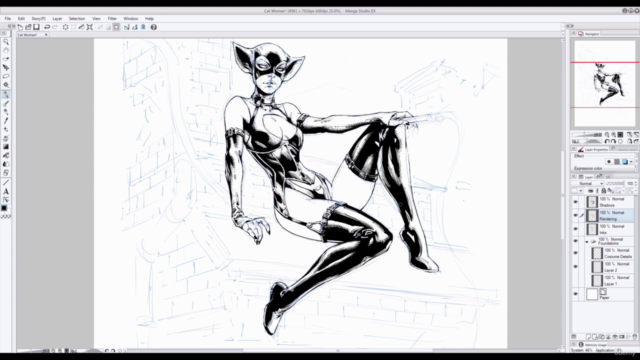Select the Auto select magic wand tool
The height and width of the screenshot is (360, 640).
(6, 85)
